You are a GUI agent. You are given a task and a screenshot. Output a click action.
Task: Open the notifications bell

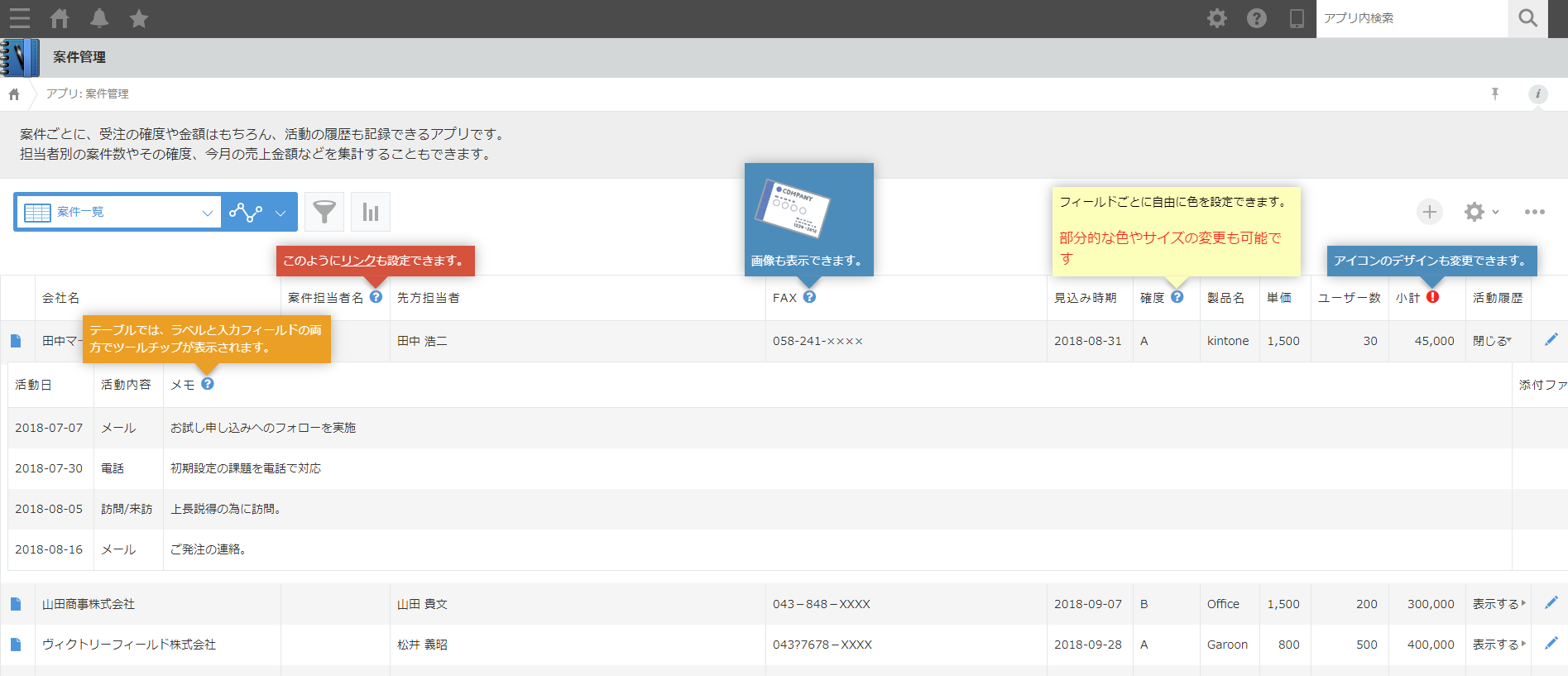pyautogui.click(x=99, y=18)
